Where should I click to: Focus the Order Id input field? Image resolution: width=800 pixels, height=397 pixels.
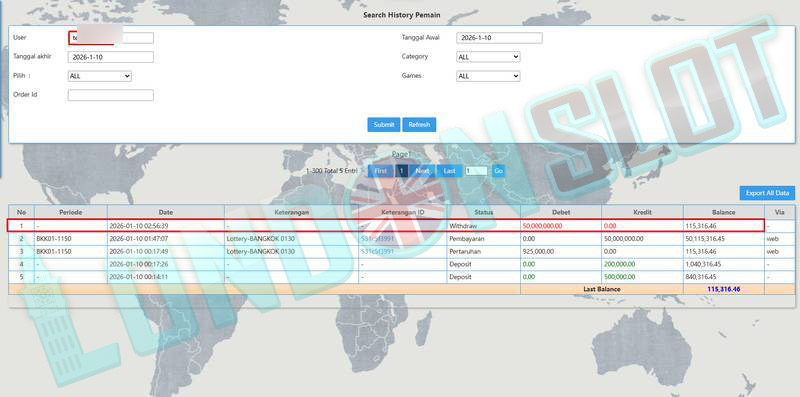click(x=111, y=95)
